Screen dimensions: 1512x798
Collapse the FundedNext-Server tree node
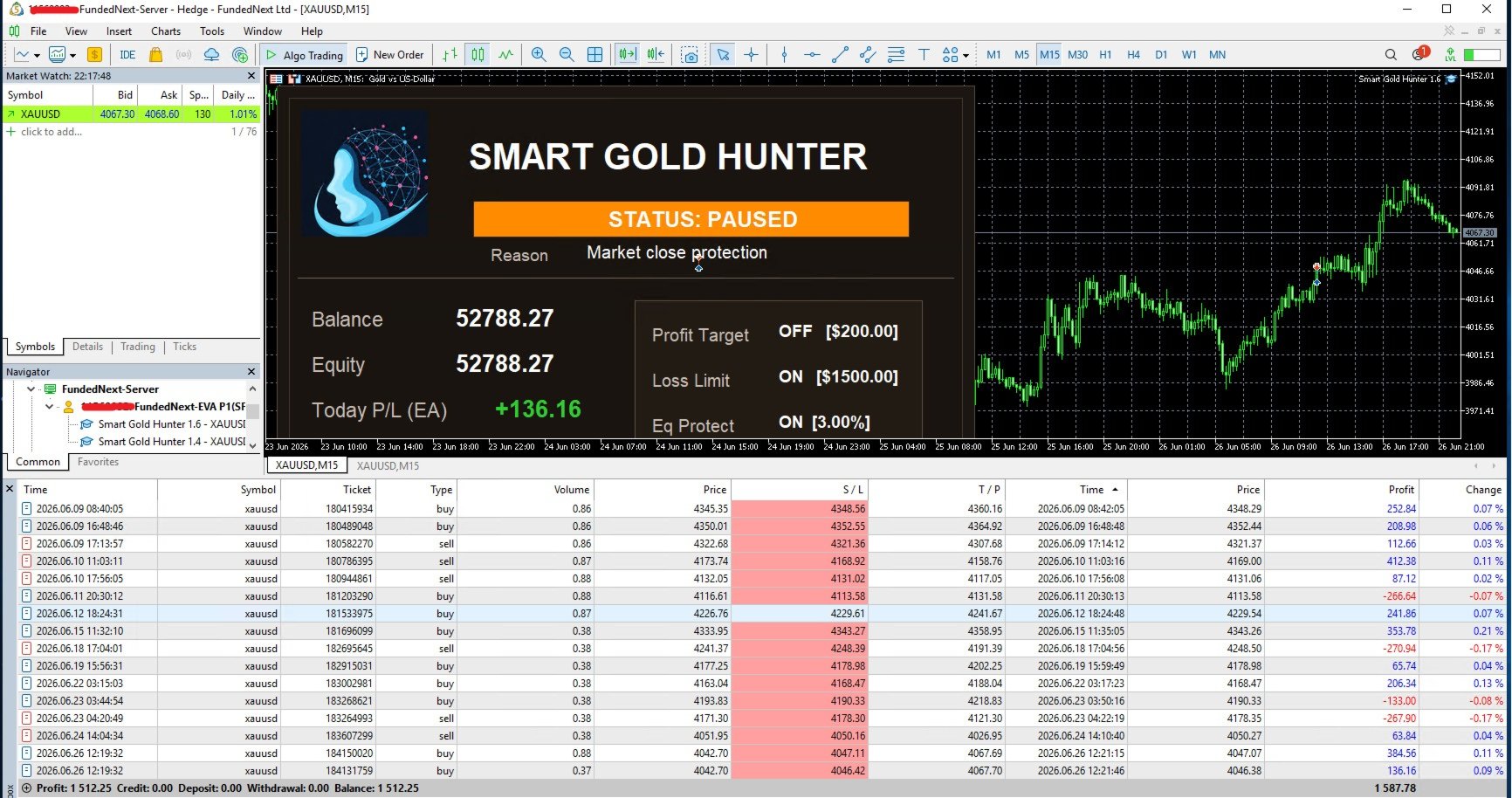31,389
